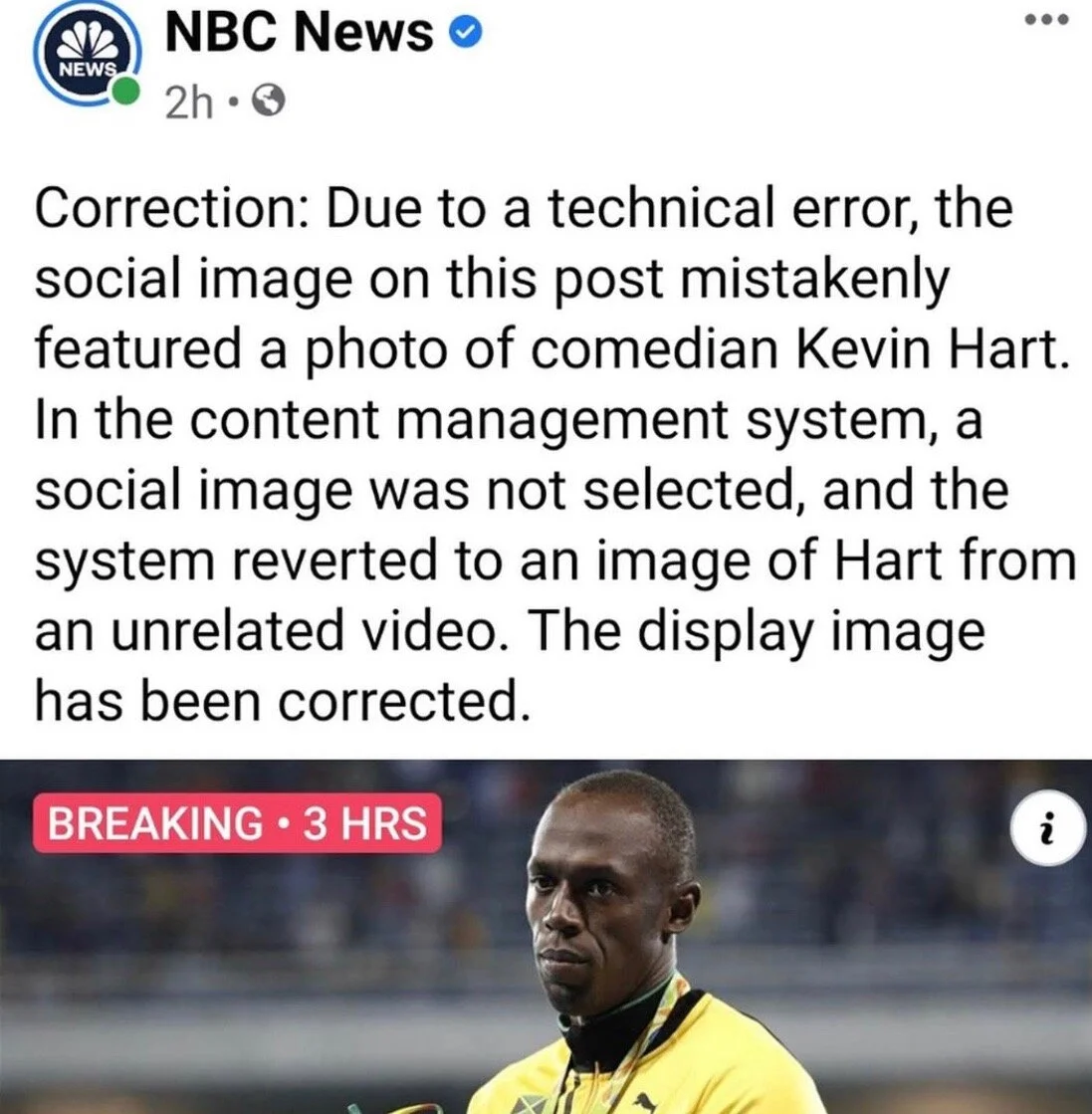
Task: Click the green active status dot
Action: pyautogui.click(x=125, y=92)
